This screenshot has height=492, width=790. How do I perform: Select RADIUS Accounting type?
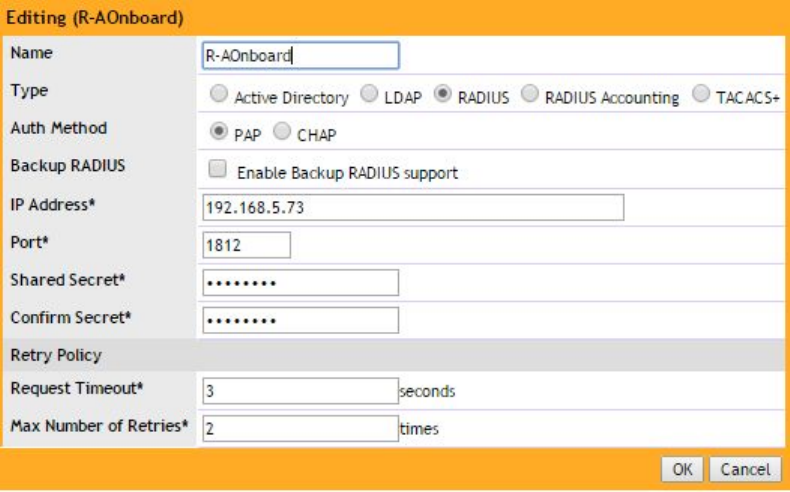click(530, 94)
